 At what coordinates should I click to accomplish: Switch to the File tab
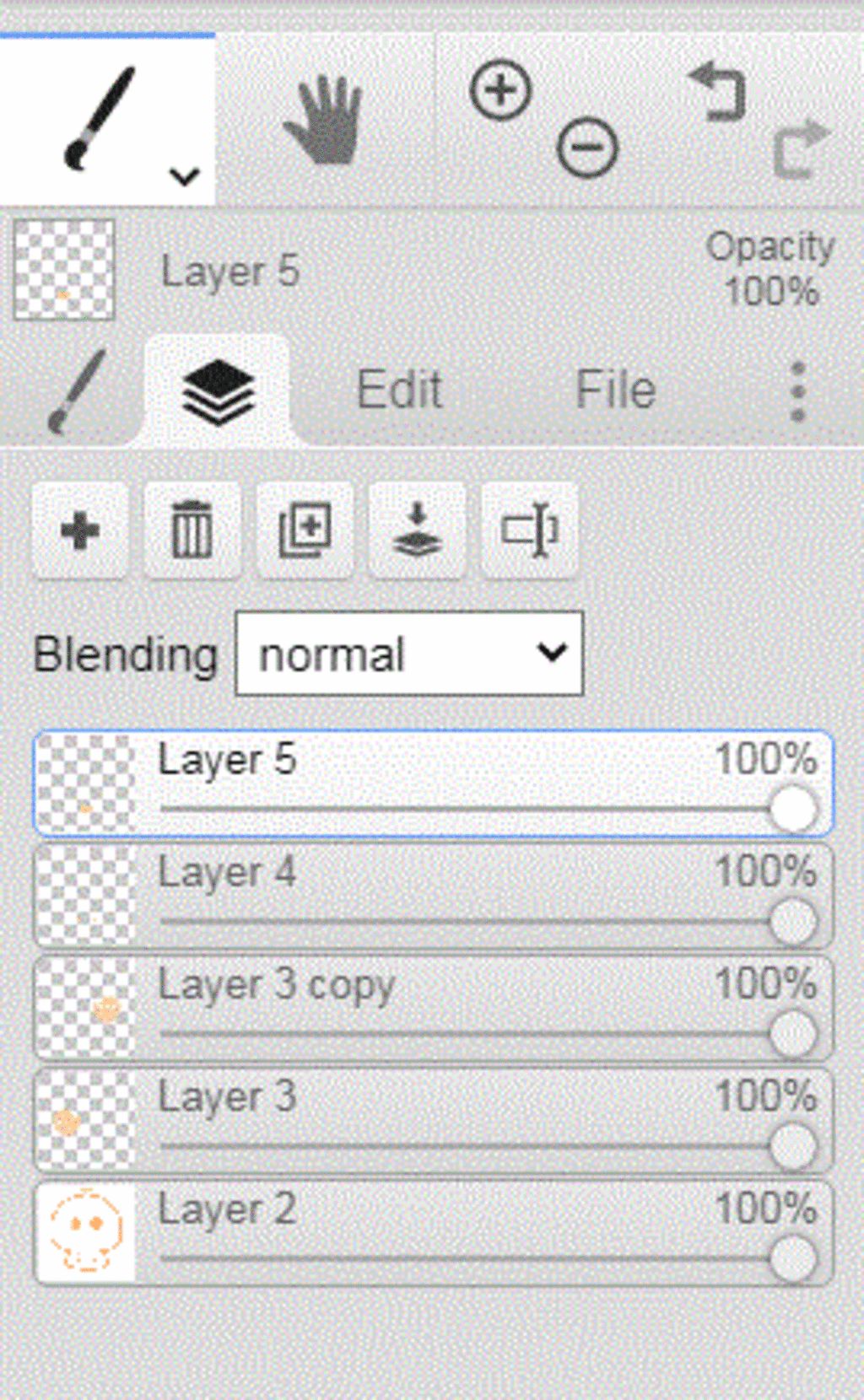point(615,390)
